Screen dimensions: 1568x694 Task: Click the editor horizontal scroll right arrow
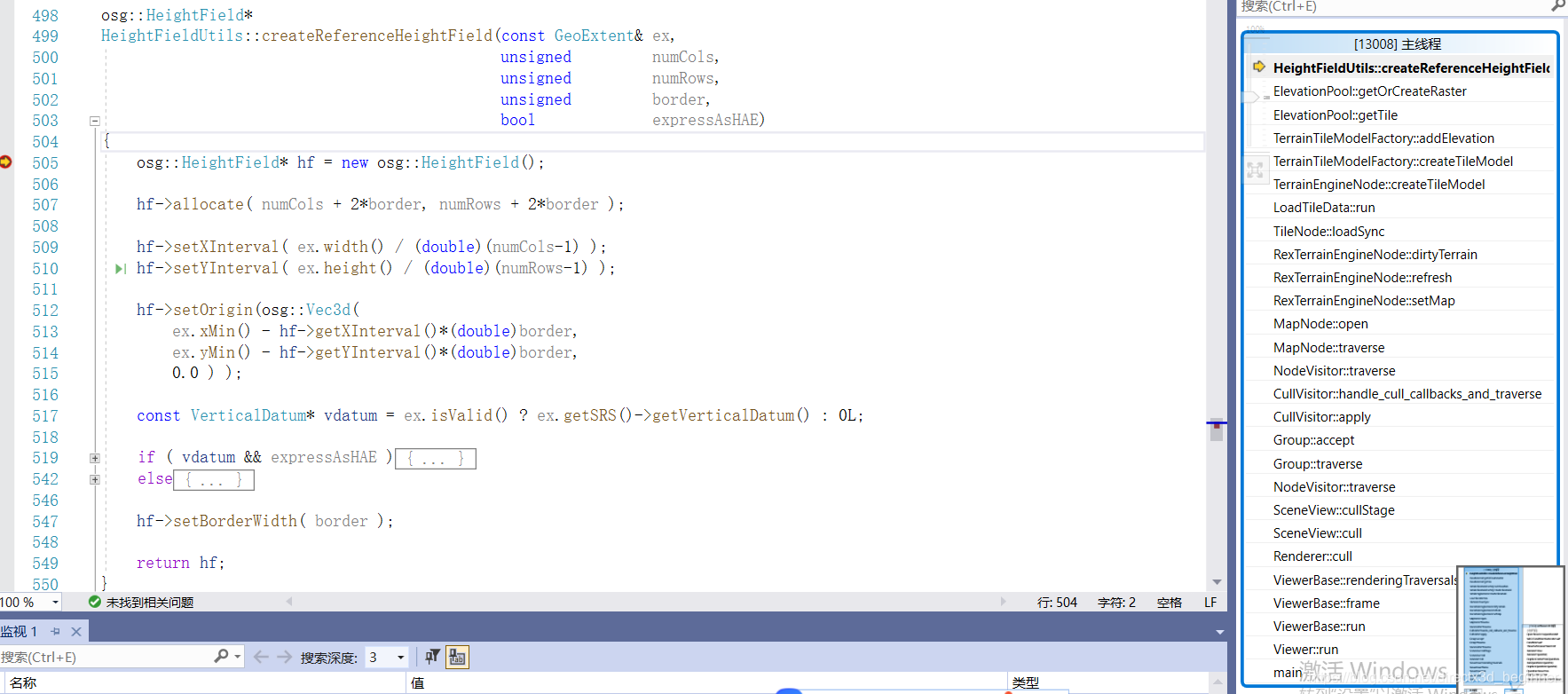[x=1004, y=602]
